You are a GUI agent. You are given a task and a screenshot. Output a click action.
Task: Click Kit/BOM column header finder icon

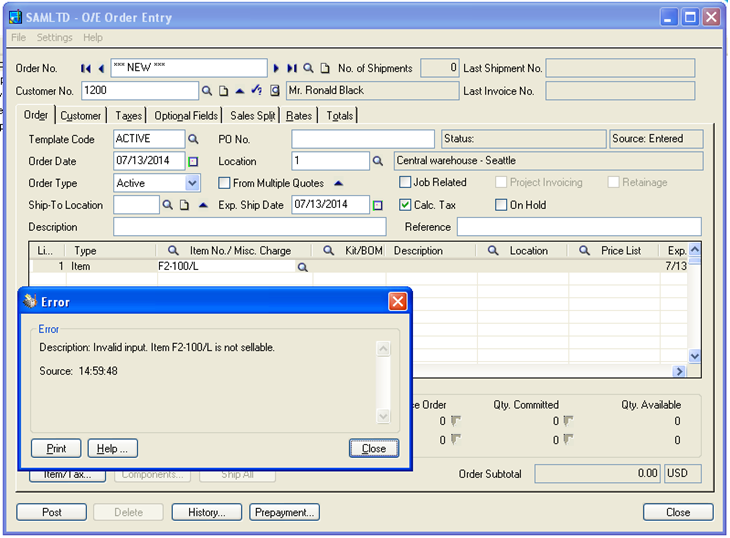pyautogui.click(x=328, y=250)
